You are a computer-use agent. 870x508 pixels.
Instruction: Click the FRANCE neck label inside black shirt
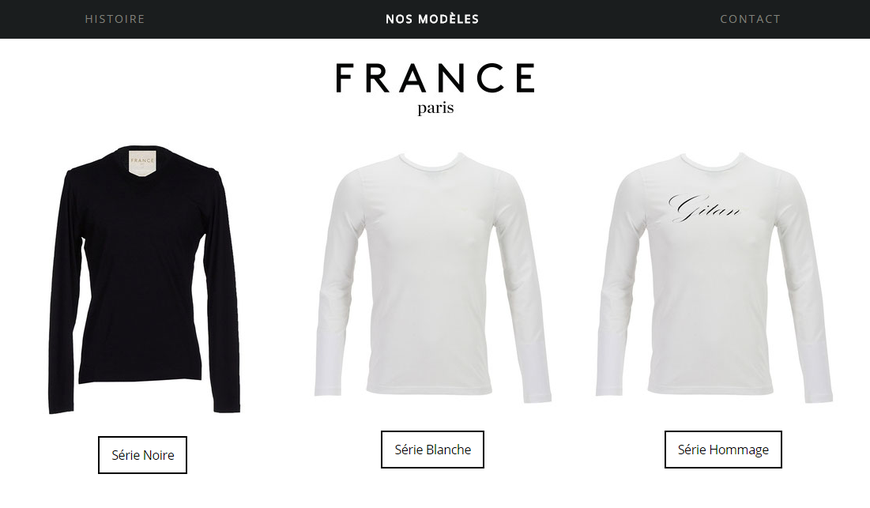coord(143,162)
